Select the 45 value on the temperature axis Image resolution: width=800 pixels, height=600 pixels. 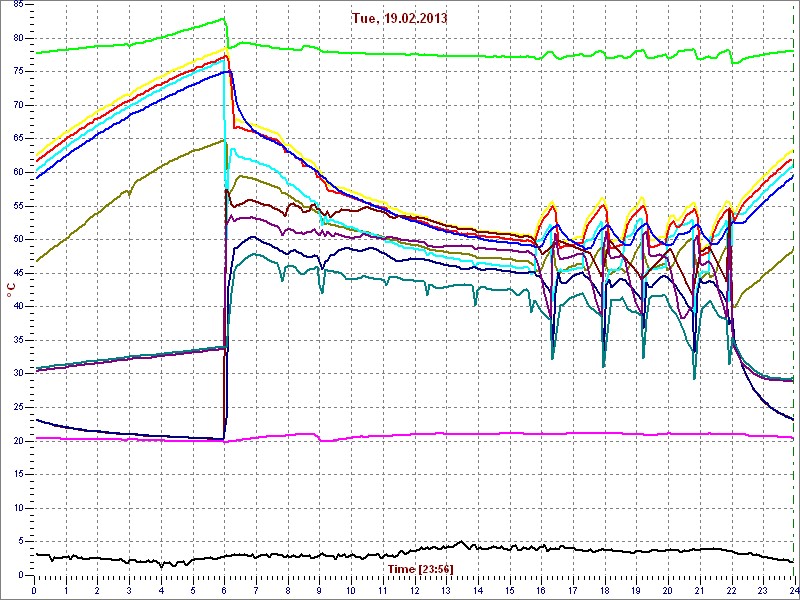pyautogui.click(x=18, y=273)
